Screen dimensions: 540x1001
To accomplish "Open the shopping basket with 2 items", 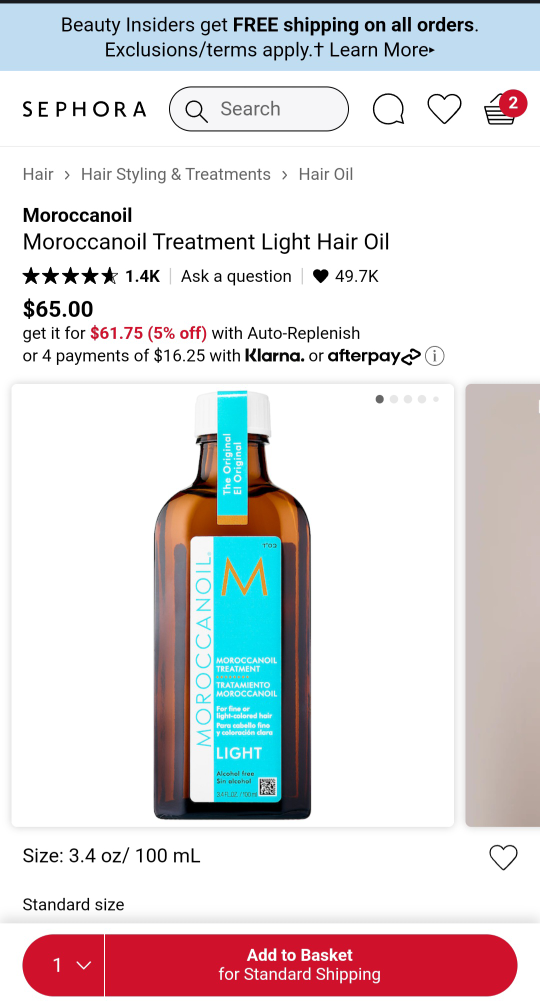I will (x=504, y=107).
